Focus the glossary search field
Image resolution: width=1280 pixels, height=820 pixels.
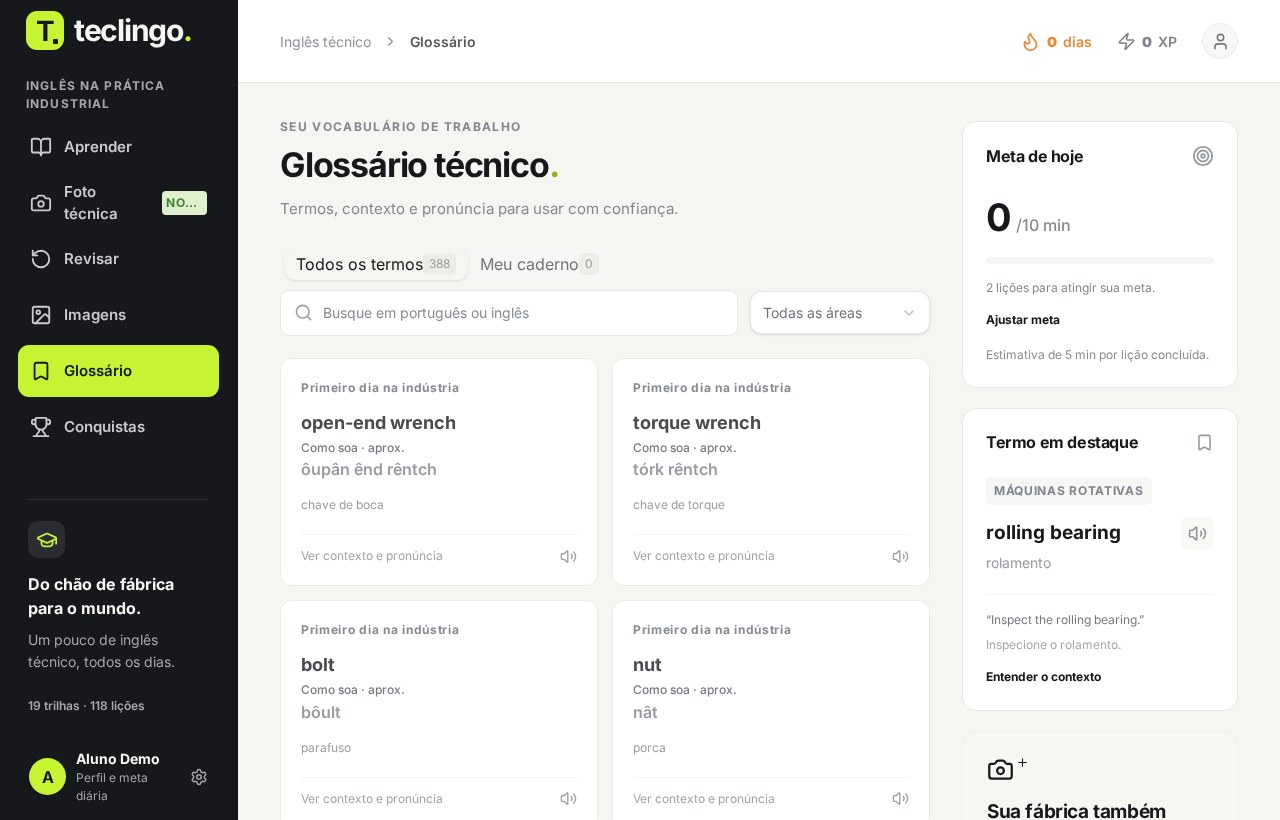click(x=509, y=313)
